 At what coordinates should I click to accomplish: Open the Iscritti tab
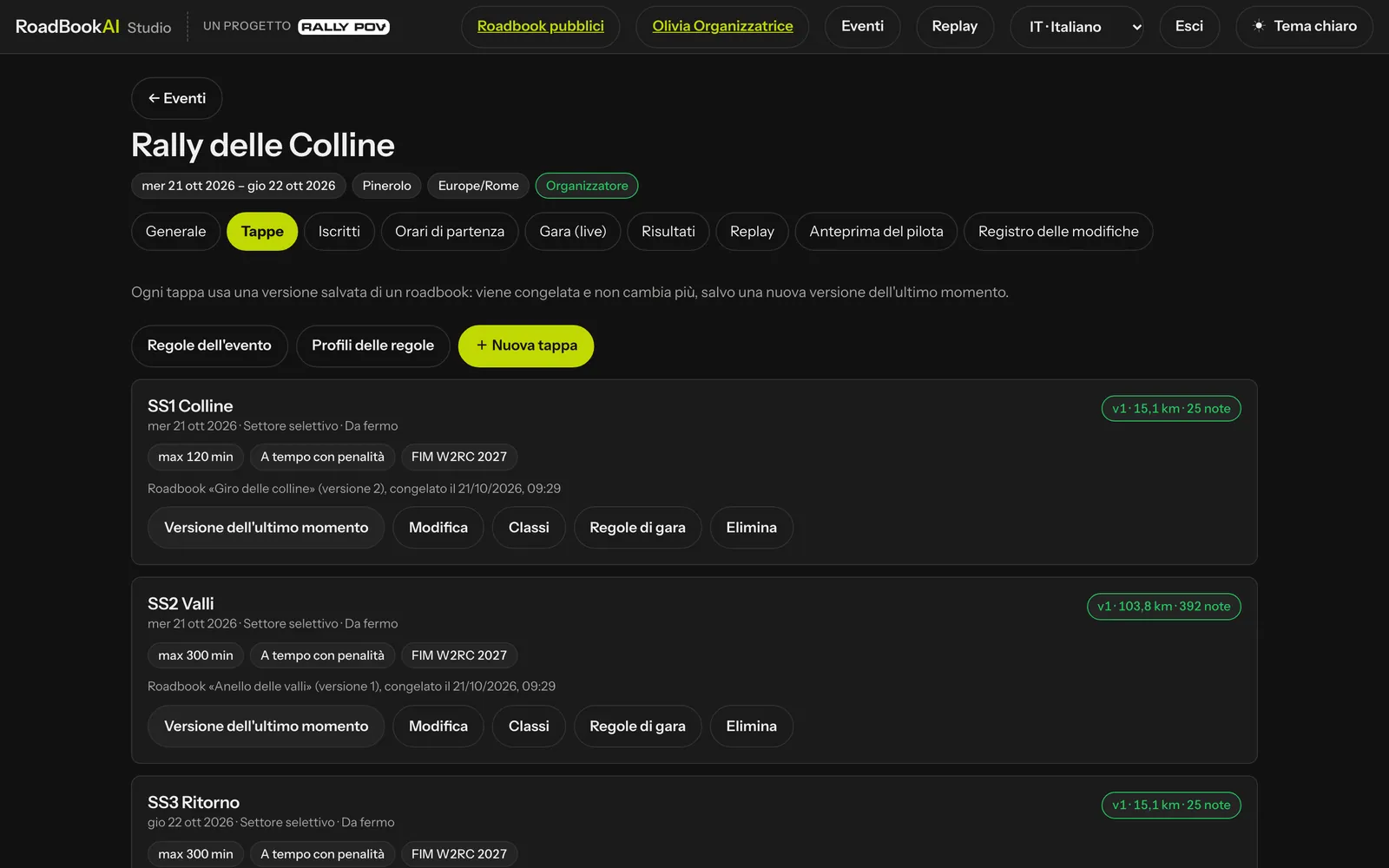[339, 232]
